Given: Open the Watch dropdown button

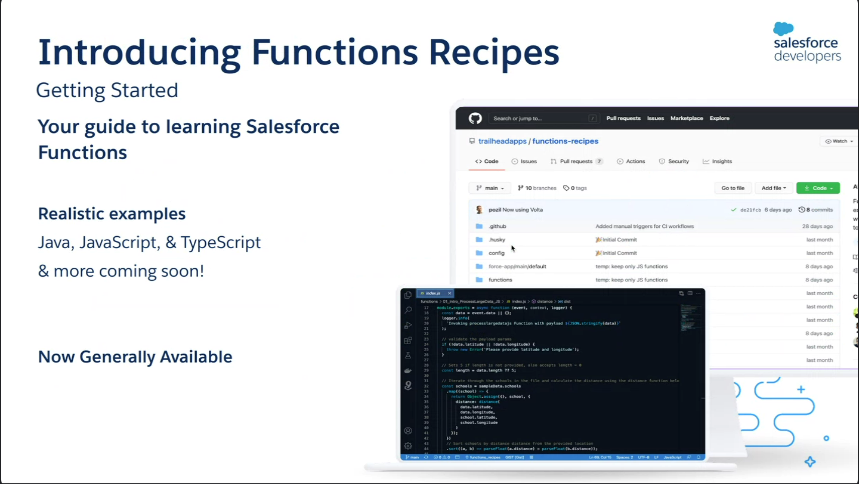Looking at the screenshot, I should coord(839,141).
